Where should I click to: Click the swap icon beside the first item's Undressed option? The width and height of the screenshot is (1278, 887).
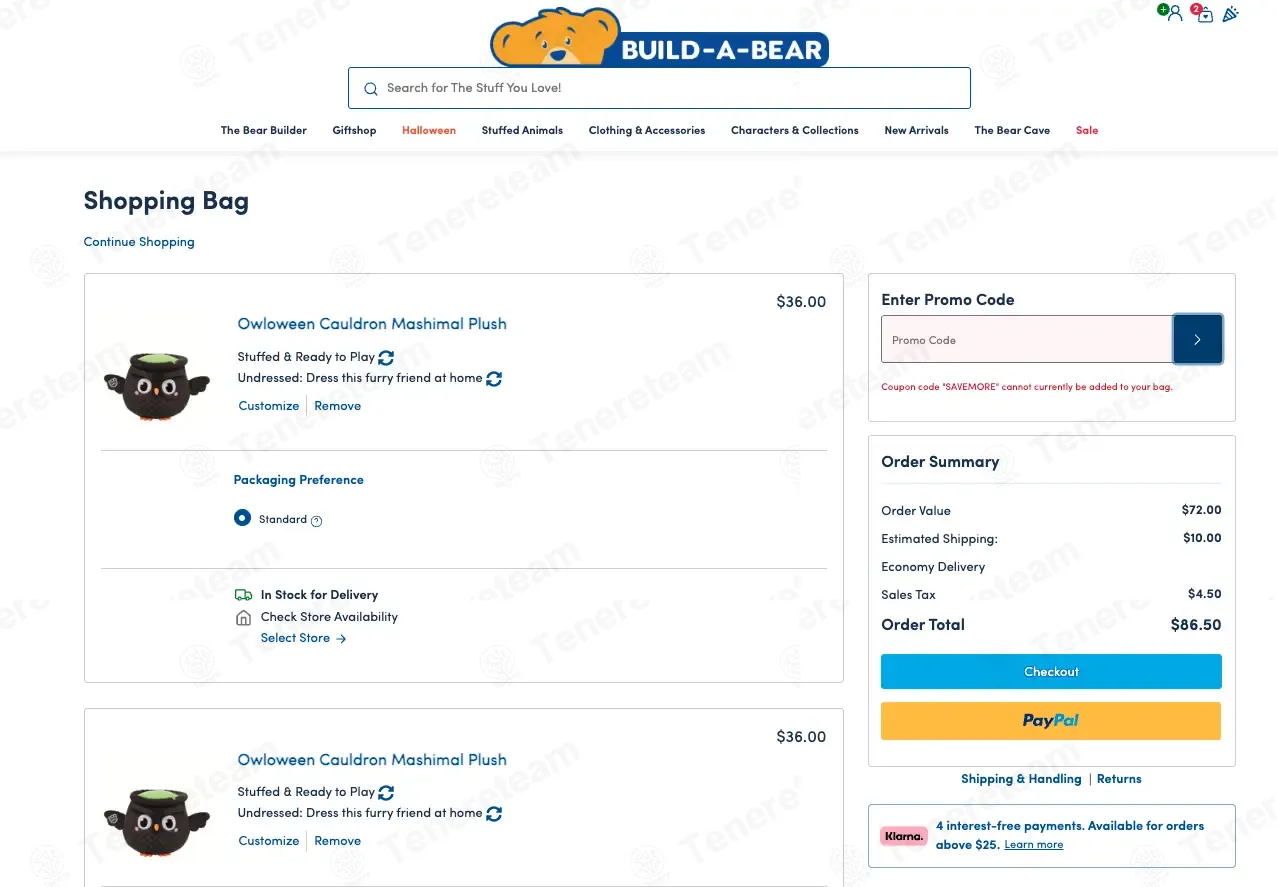click(494, 379)
